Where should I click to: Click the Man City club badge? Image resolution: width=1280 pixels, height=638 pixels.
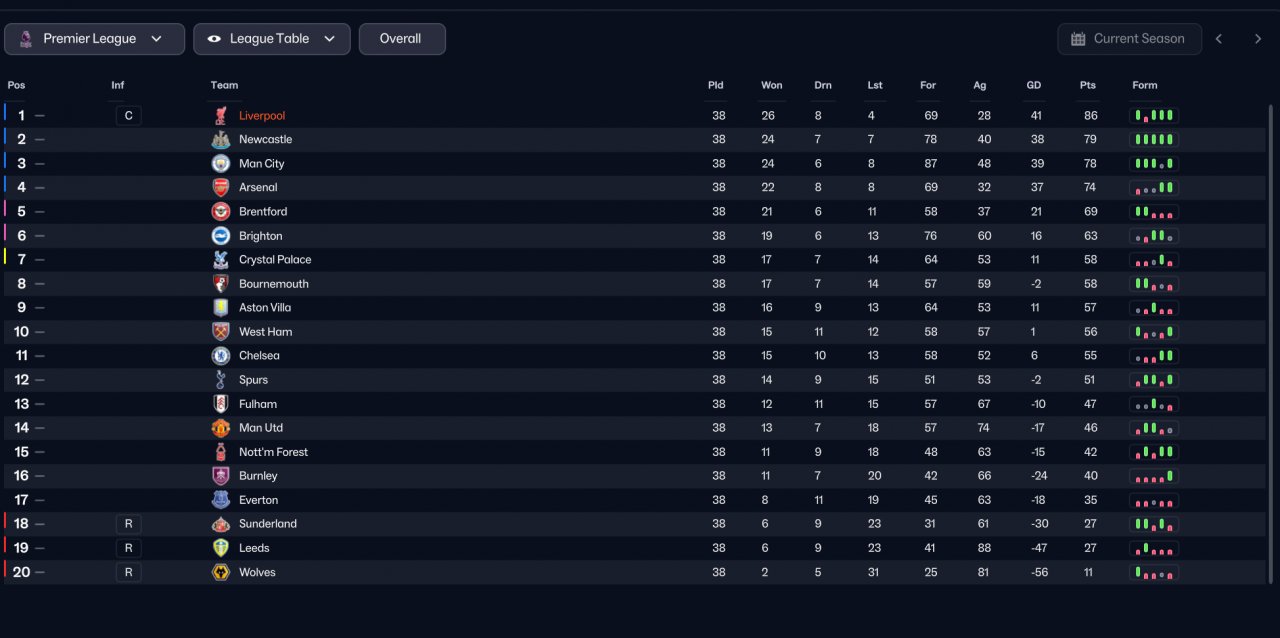coord(221,164)
